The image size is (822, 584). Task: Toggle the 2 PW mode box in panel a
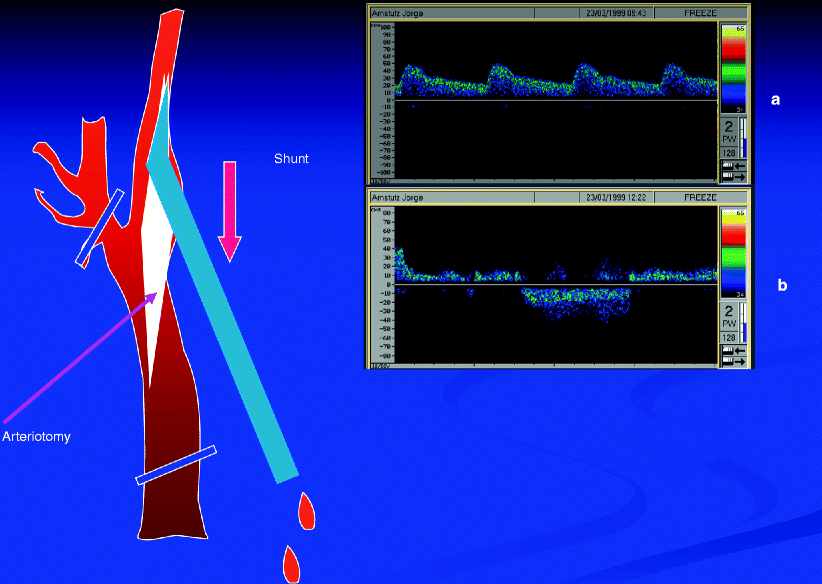729,130
